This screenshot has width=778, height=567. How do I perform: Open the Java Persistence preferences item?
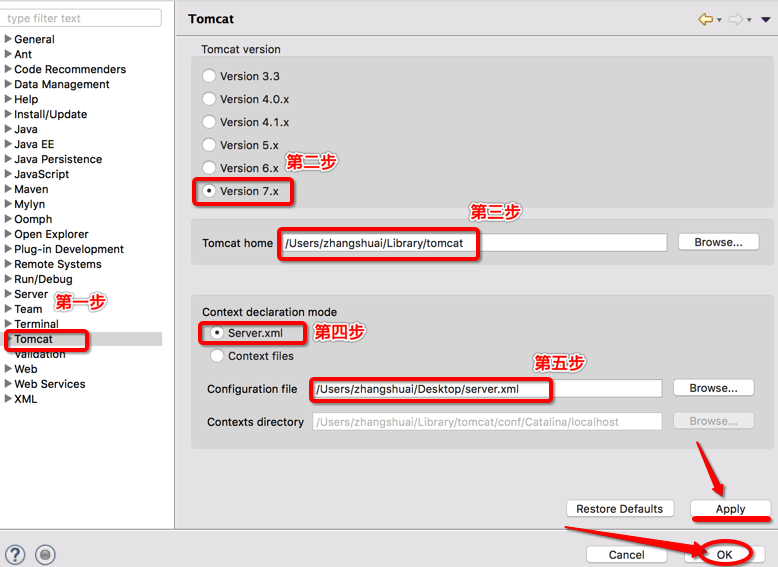pos(58,159)
